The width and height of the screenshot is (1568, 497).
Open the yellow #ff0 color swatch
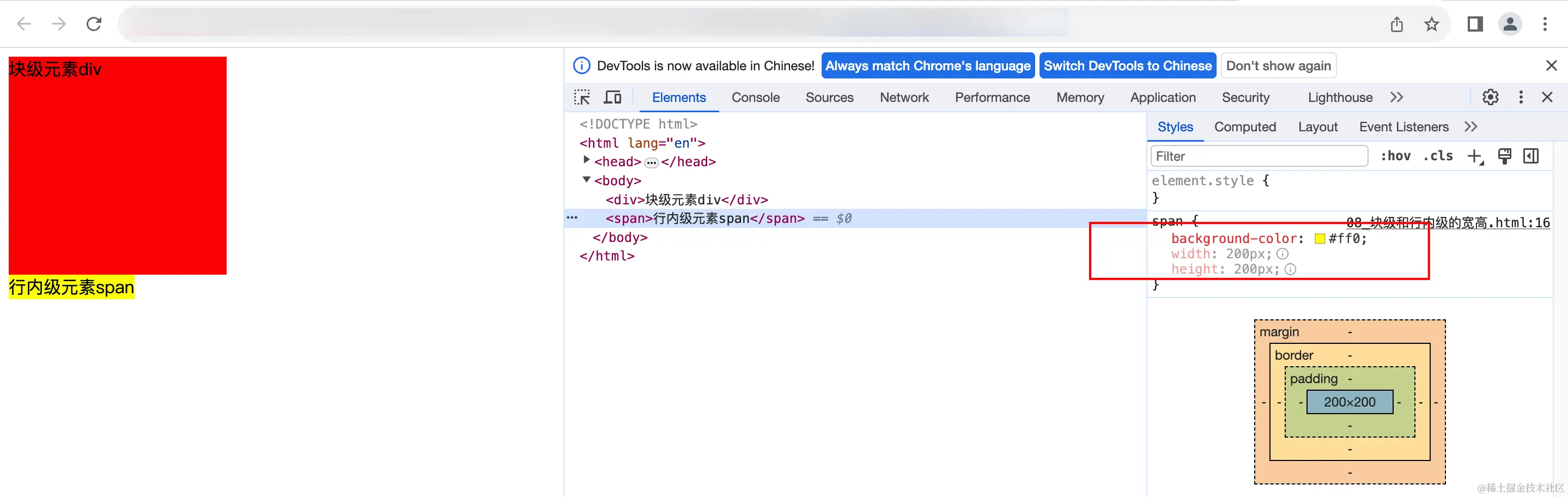[x=1320, y=239]
